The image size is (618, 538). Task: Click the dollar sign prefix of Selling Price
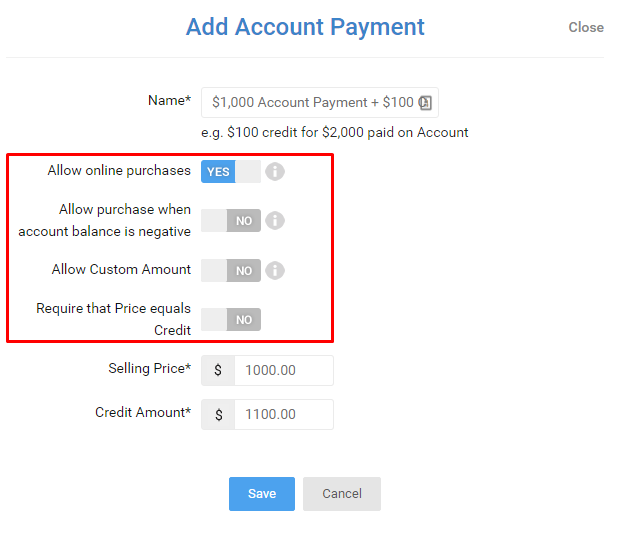[x=218, y=370]
